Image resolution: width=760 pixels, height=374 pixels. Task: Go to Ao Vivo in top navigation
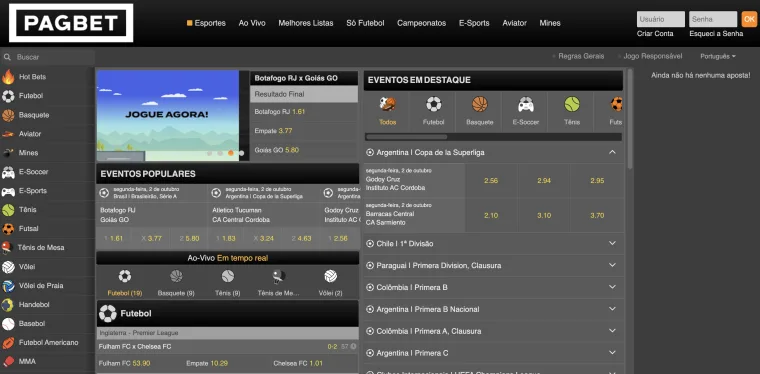coord(252,23)
